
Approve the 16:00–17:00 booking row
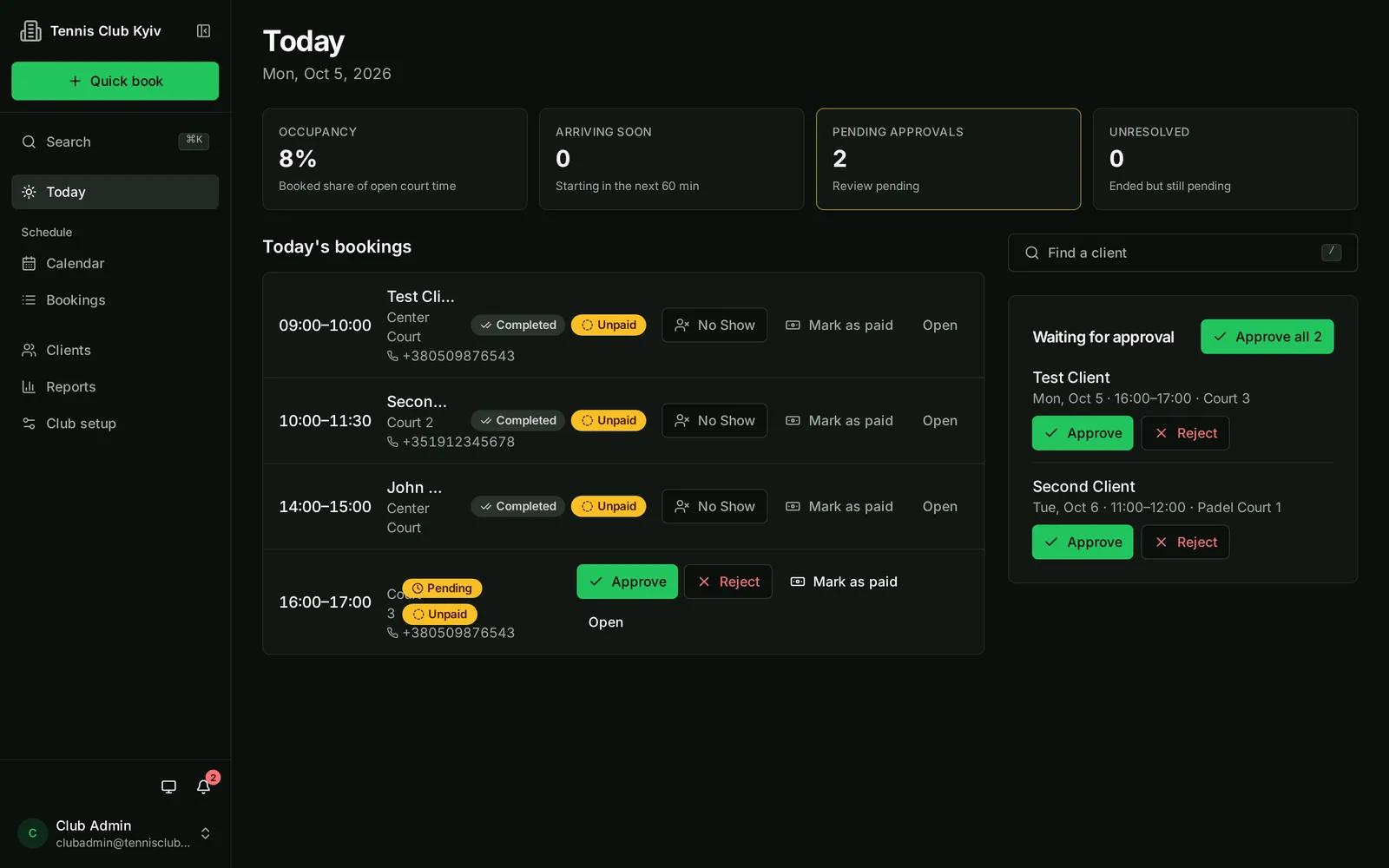point(627,582)
